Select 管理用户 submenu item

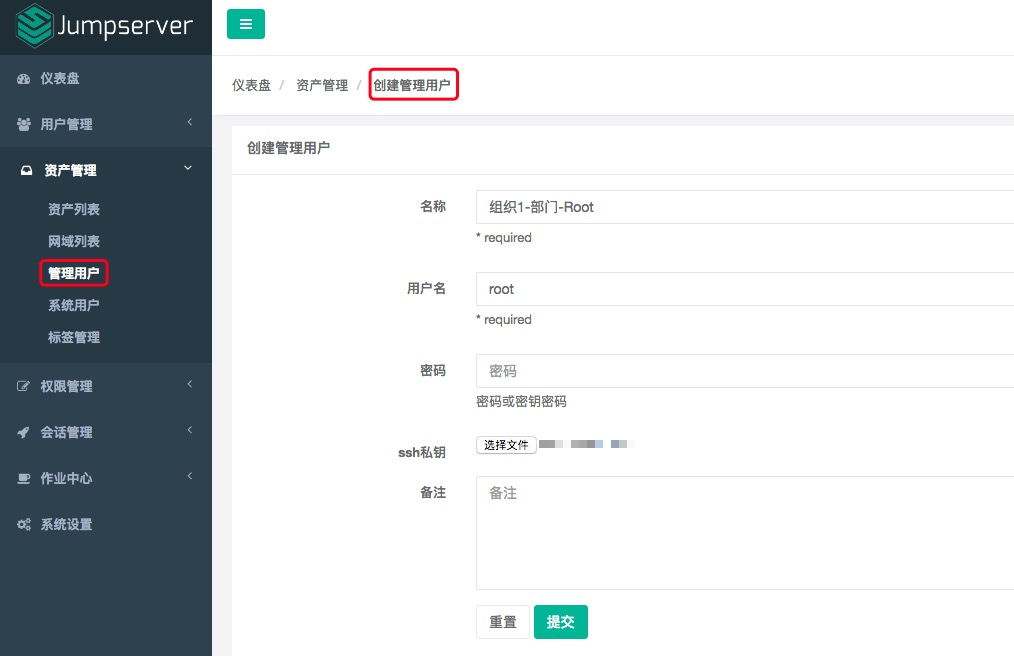point(74,273)
